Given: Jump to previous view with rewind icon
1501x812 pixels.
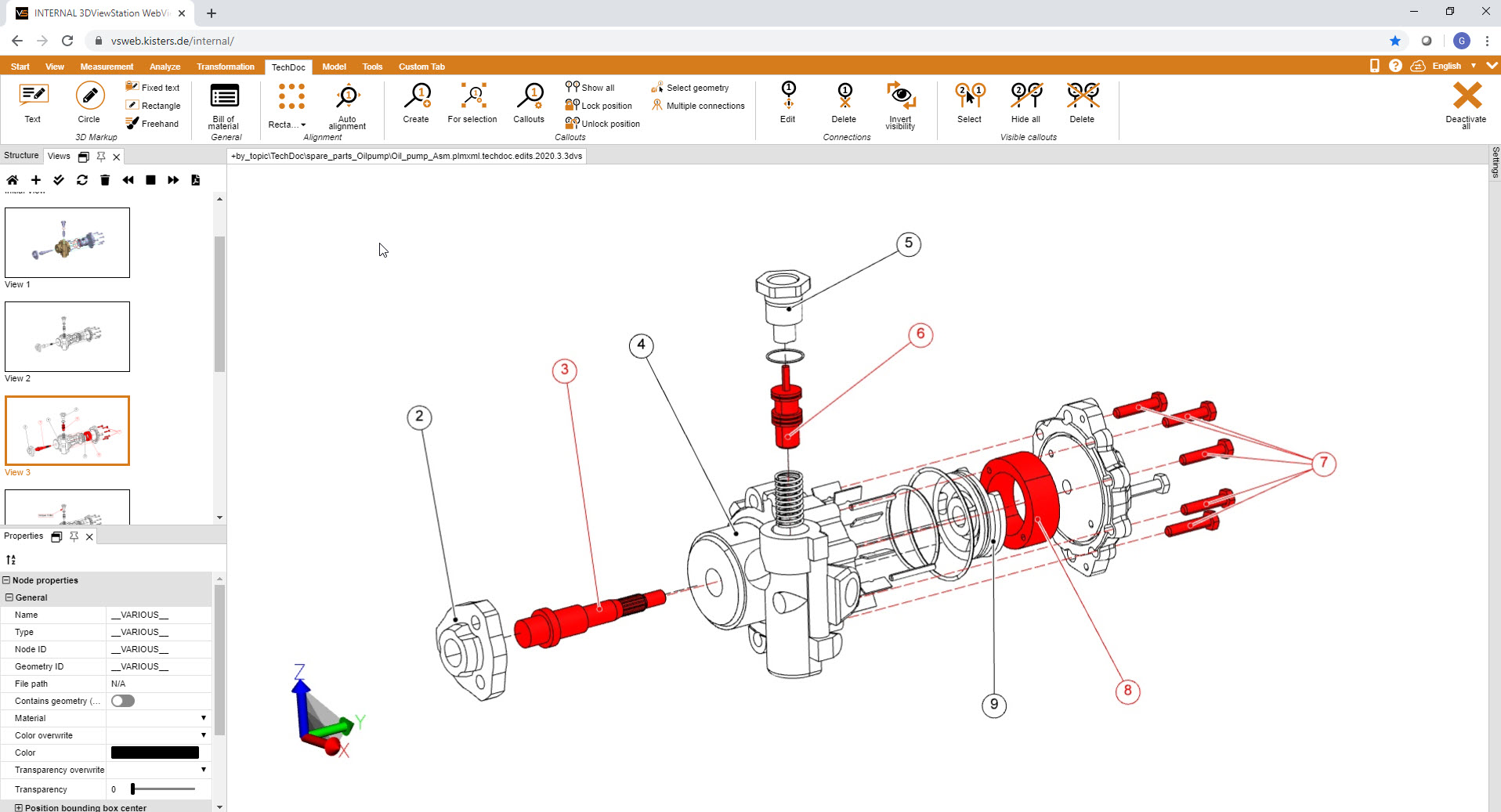Looking at the screenshot, I should (128, 180).
